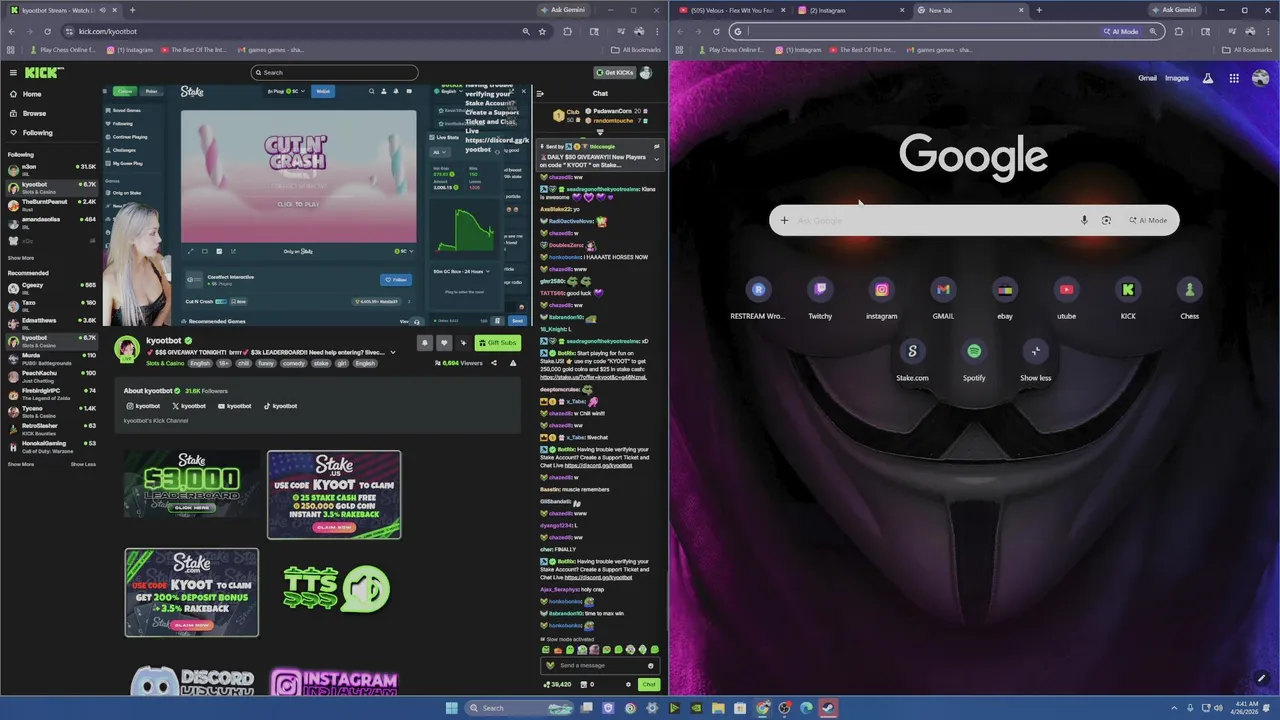This screenshot has height=720, width=1280.
Task: Open chat settings gear icon
Action: (628, 684)
